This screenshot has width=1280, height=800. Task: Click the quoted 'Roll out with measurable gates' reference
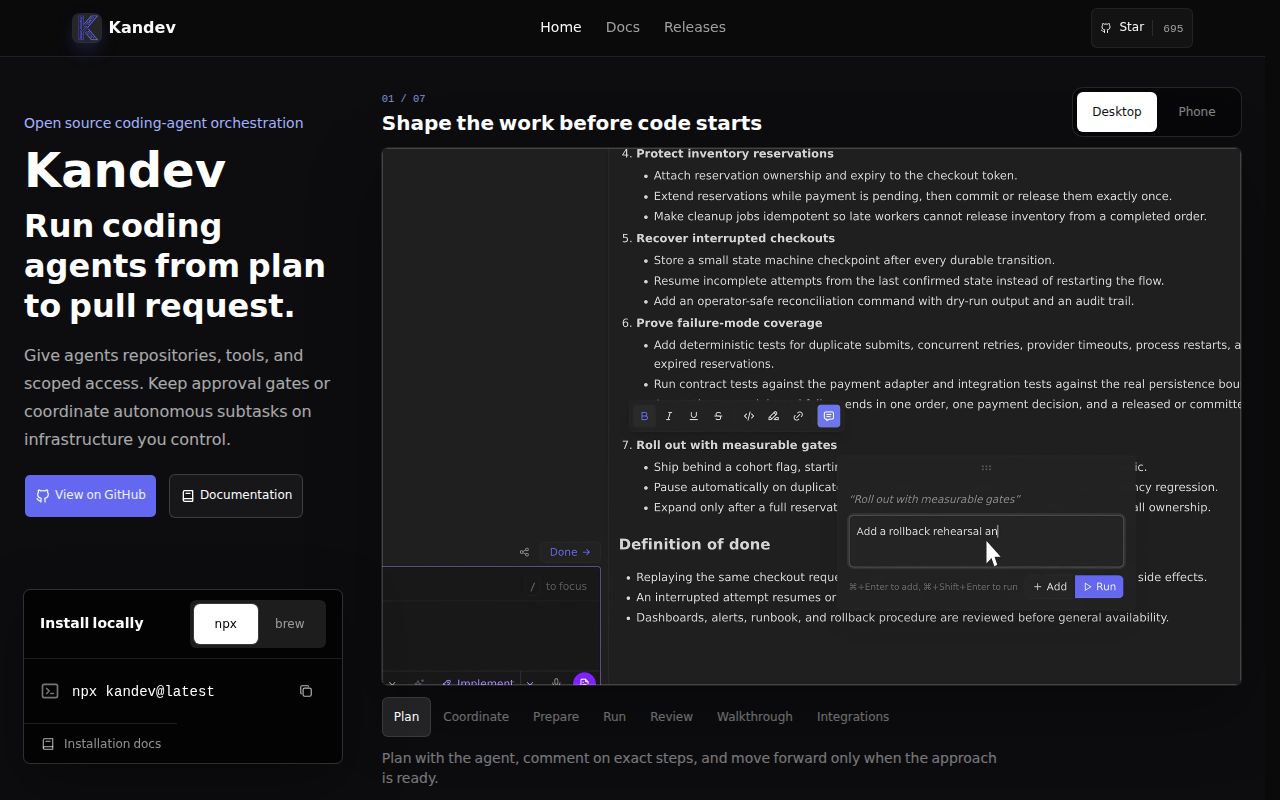pyautogui.click(x=935, y=499)
